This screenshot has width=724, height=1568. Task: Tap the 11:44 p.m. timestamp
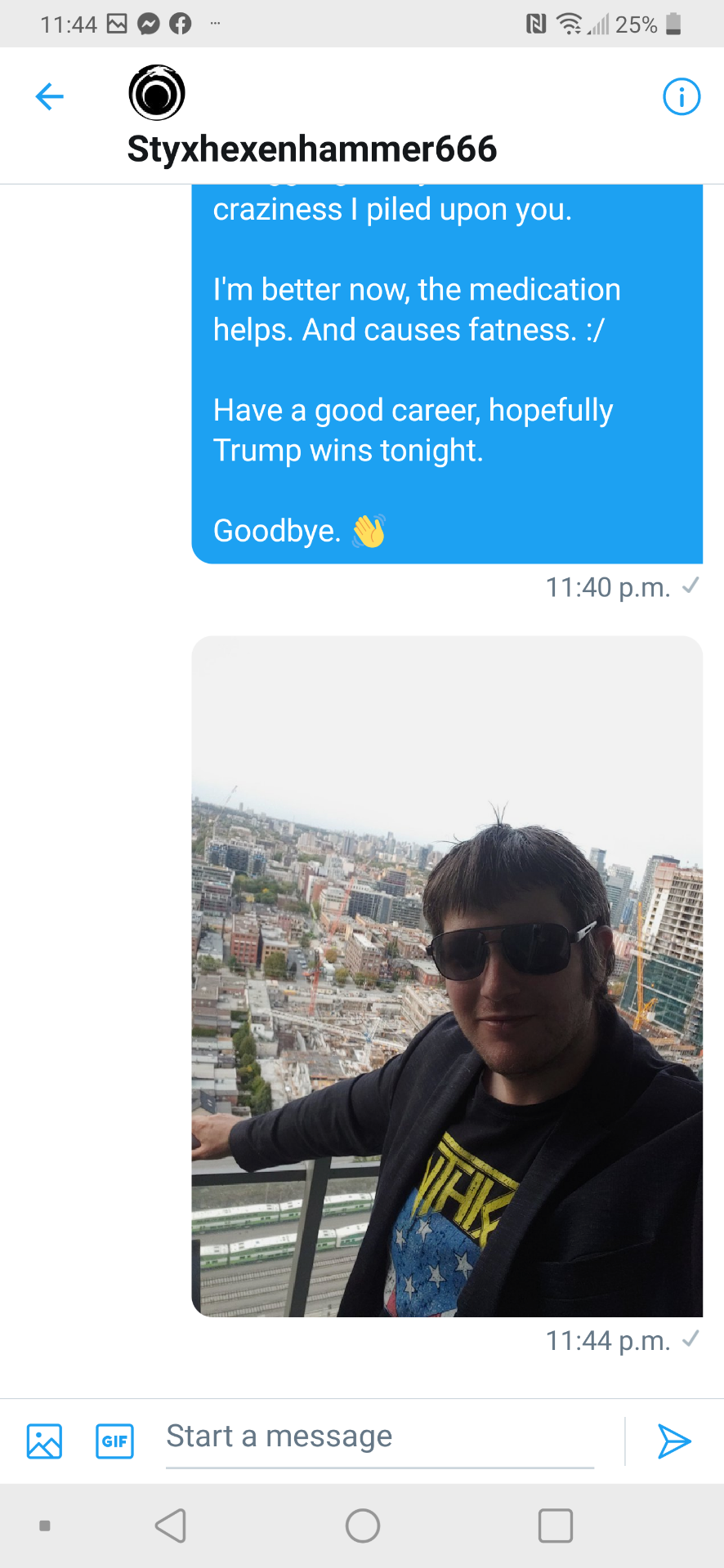pos(608,1340)
